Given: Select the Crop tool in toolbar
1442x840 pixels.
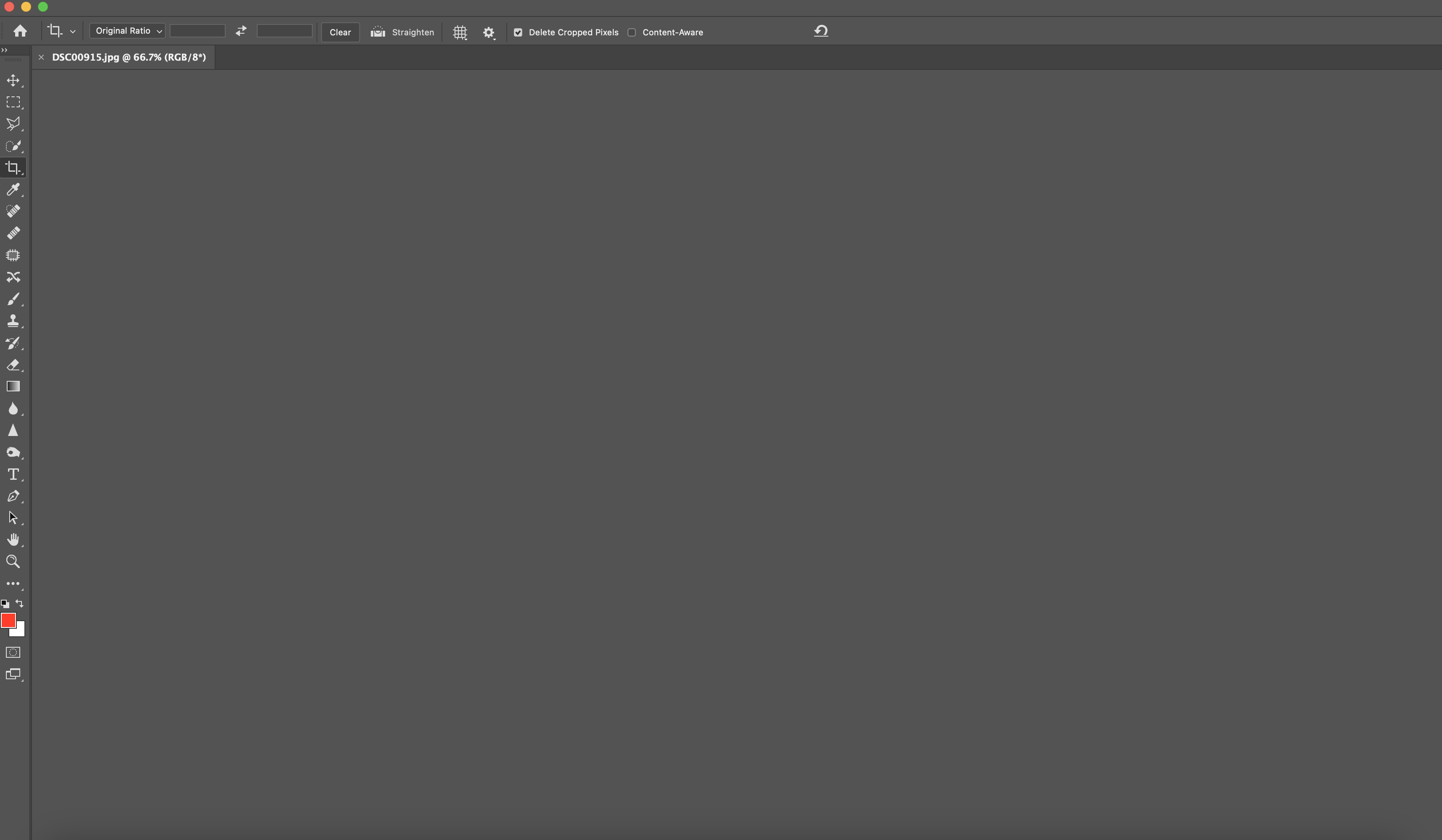Looking at the screenshot, I should (14, 167).
